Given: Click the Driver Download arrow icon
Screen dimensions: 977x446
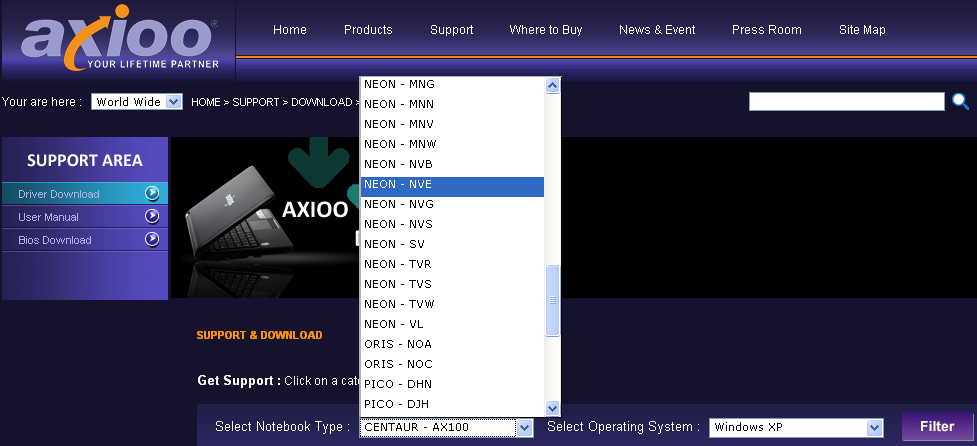Looking at the screenshot, I should [152, 194].
